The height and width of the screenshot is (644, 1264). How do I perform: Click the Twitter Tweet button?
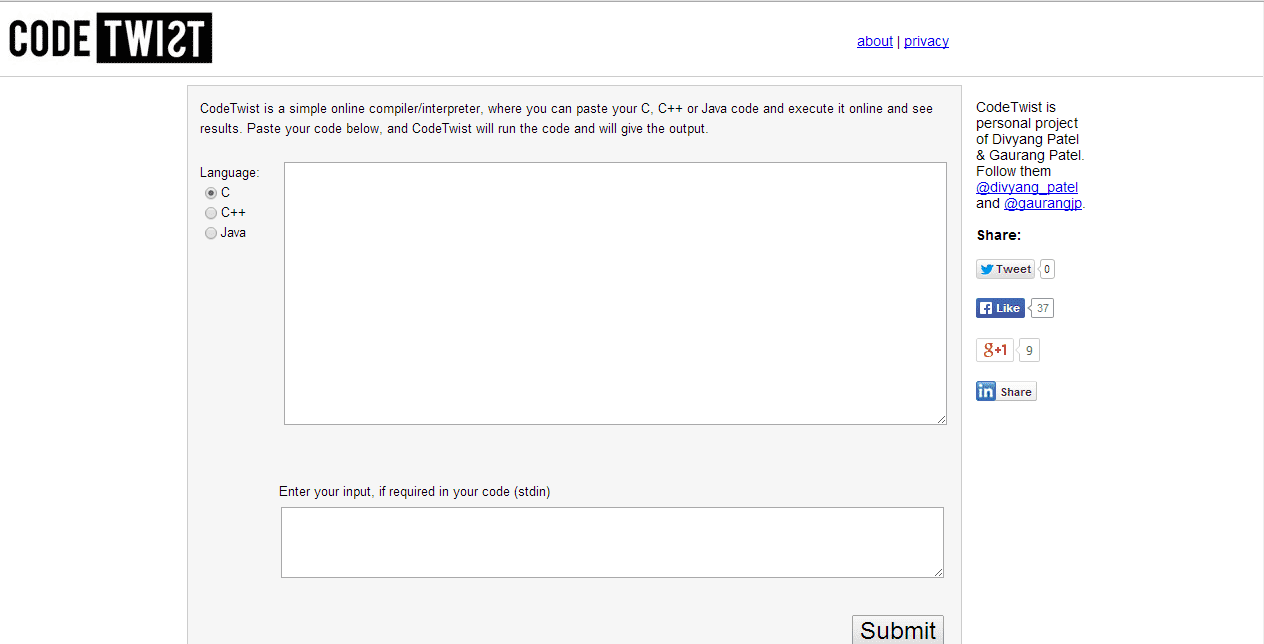[1005, 269]
